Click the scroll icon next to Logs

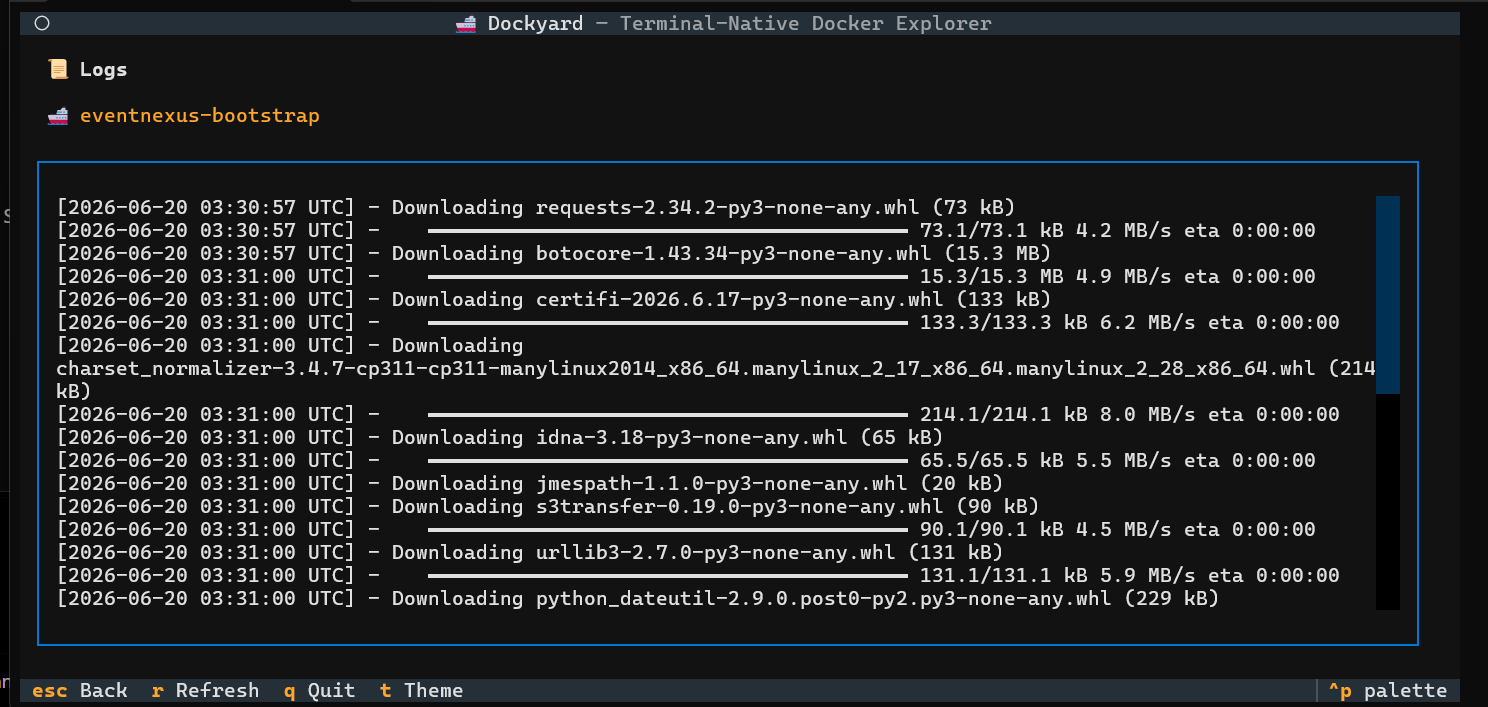coord(58,69)
